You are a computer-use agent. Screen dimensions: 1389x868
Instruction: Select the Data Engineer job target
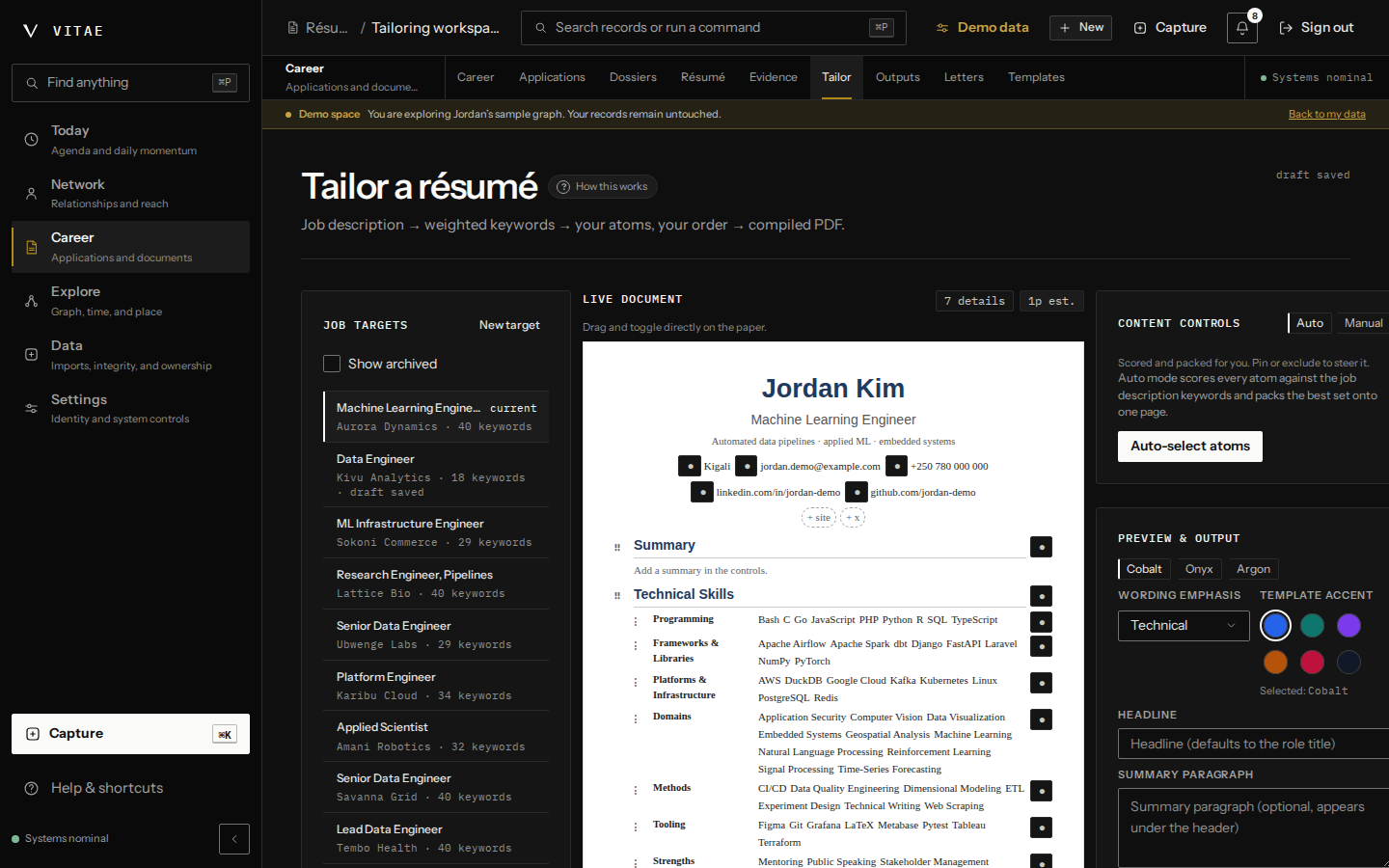tap(436, 475)
